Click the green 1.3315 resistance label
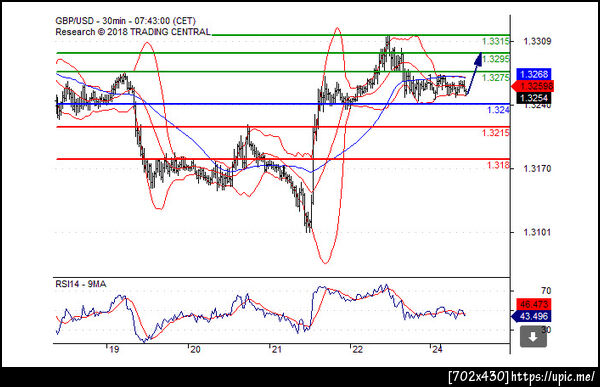The width and height of the screenshot is (600, 387). pos(496,41)
